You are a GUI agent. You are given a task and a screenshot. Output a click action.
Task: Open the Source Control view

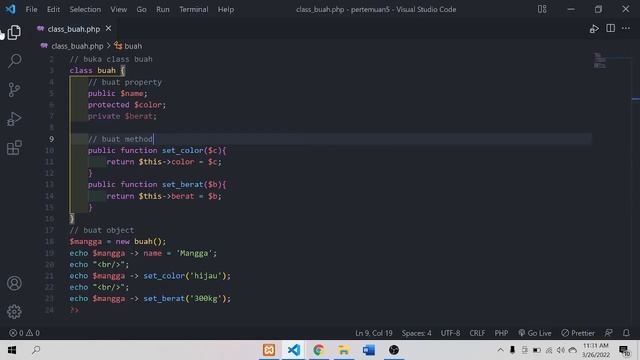(x=14, y=90)
